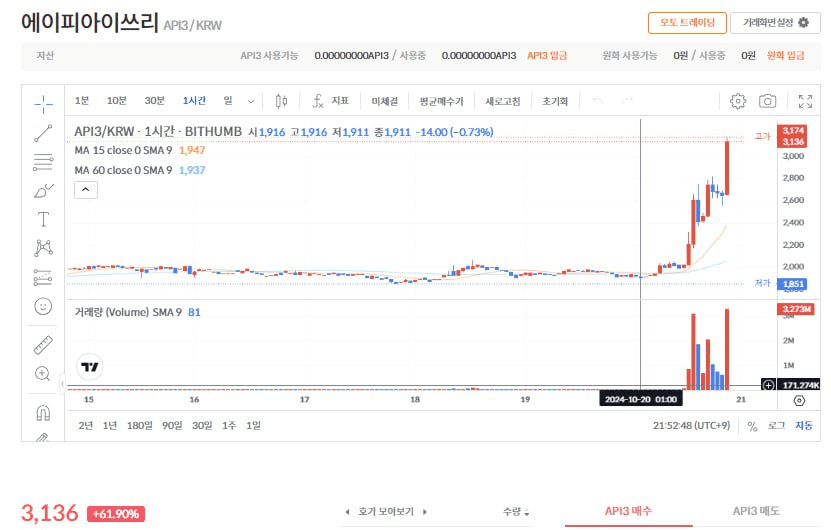The width and height of the screenshot is (831, 530).
Task: Click right arrow beside 호가 모아보기
Action: [425, 512]
